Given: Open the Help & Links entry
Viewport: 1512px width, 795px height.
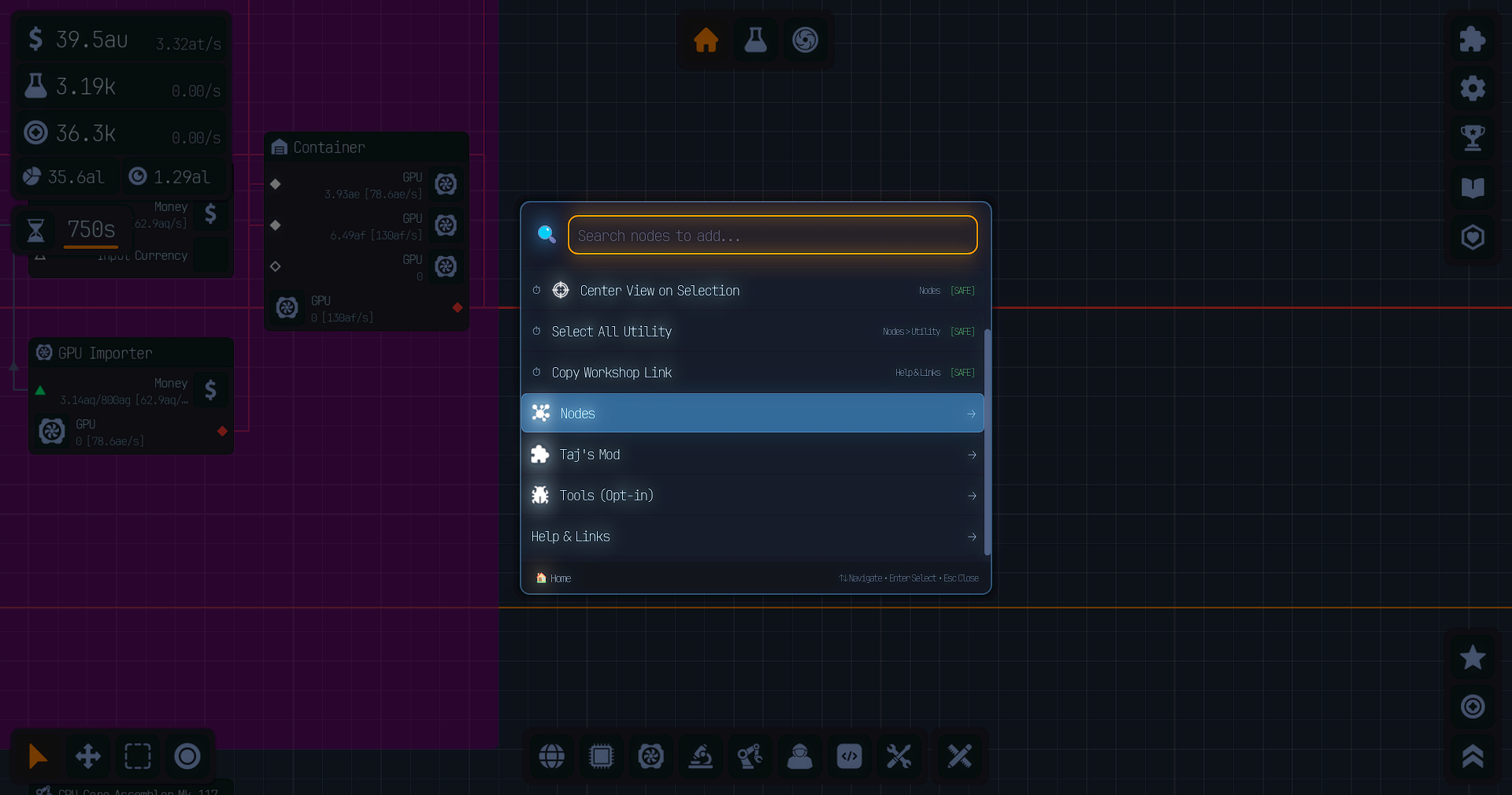Looking at the screenshot, I should (752, 537).
